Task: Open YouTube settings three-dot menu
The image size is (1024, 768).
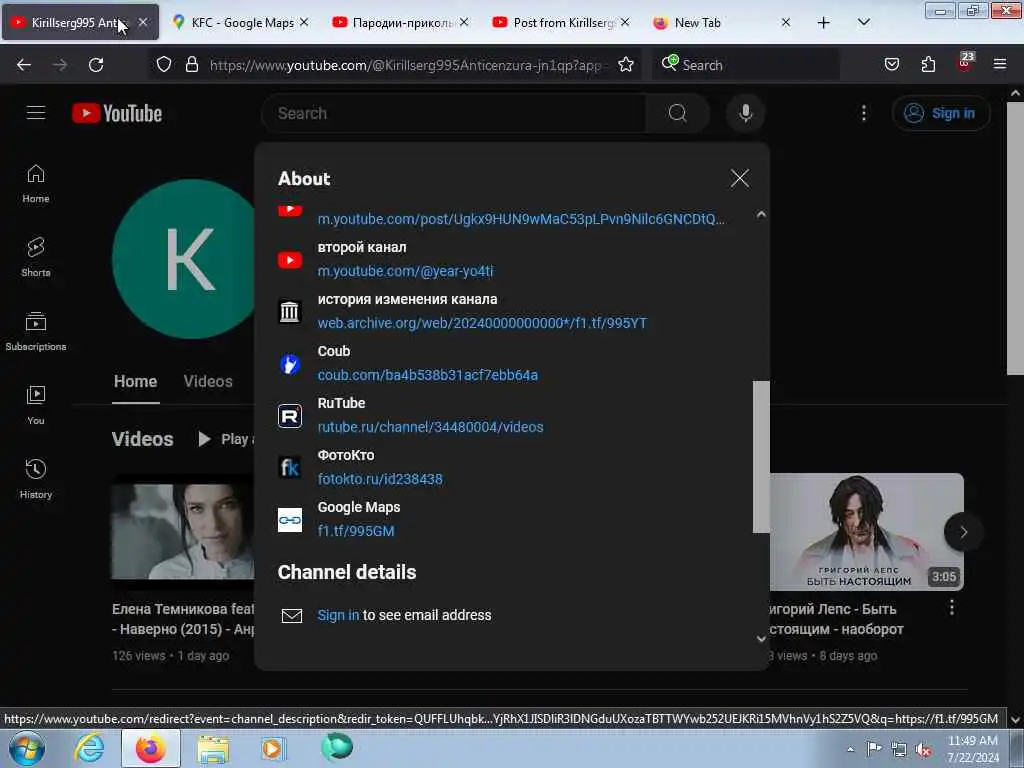Action: tap(863, 113)
